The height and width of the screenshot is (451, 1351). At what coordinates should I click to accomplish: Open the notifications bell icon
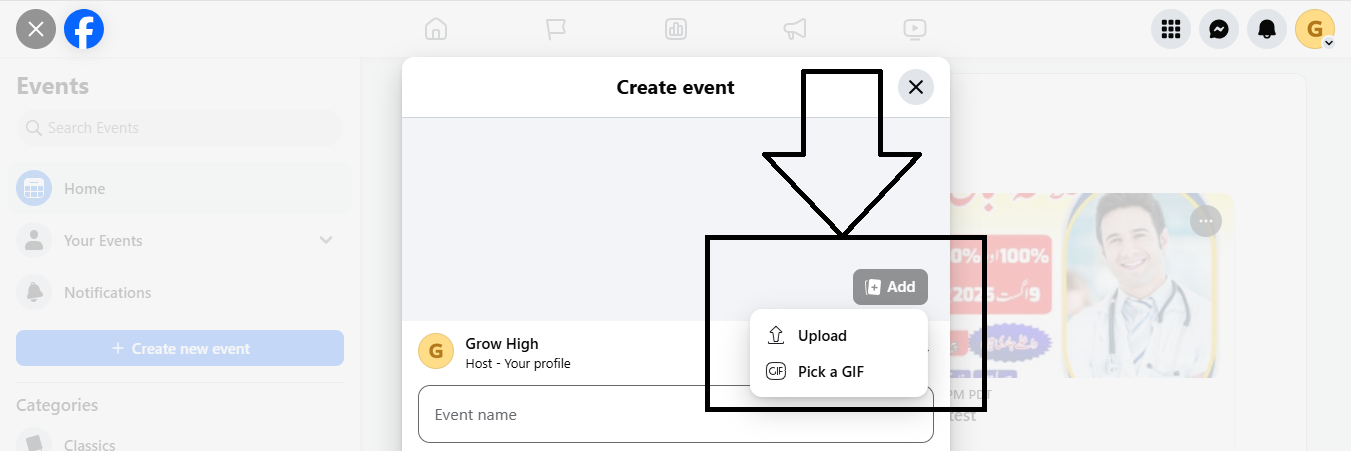1267,30
